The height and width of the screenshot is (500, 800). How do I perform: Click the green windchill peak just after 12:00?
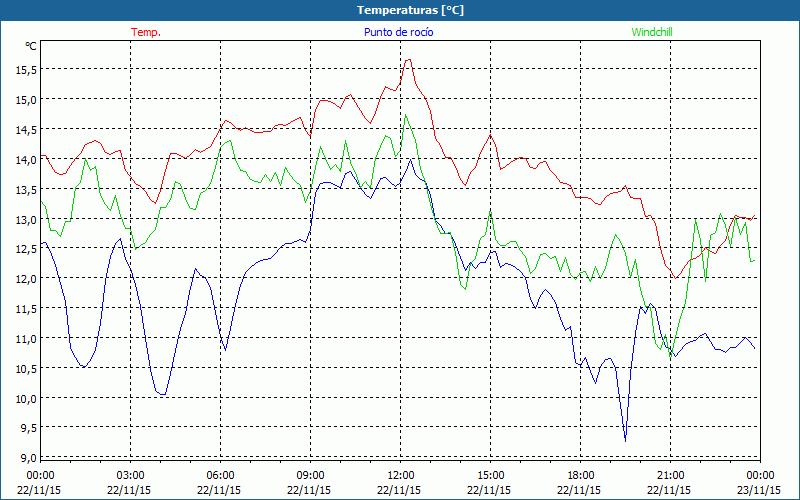[x=406, y=115]
